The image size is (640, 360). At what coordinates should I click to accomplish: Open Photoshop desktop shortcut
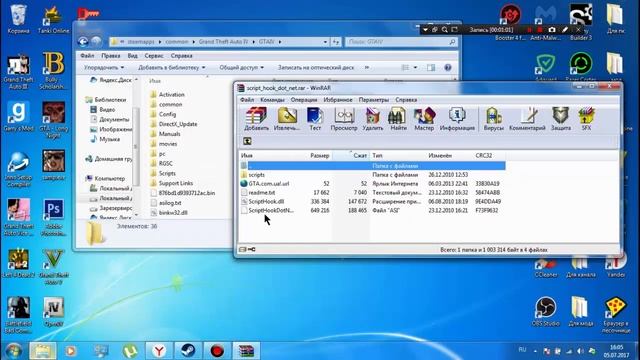[53, 218]
